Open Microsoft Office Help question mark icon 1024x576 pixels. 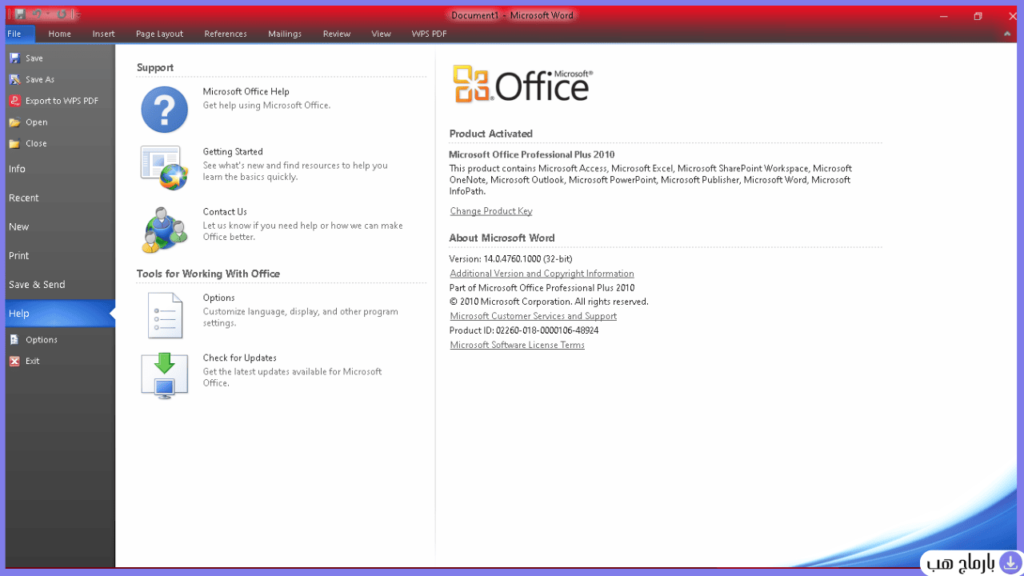[164, 109]
